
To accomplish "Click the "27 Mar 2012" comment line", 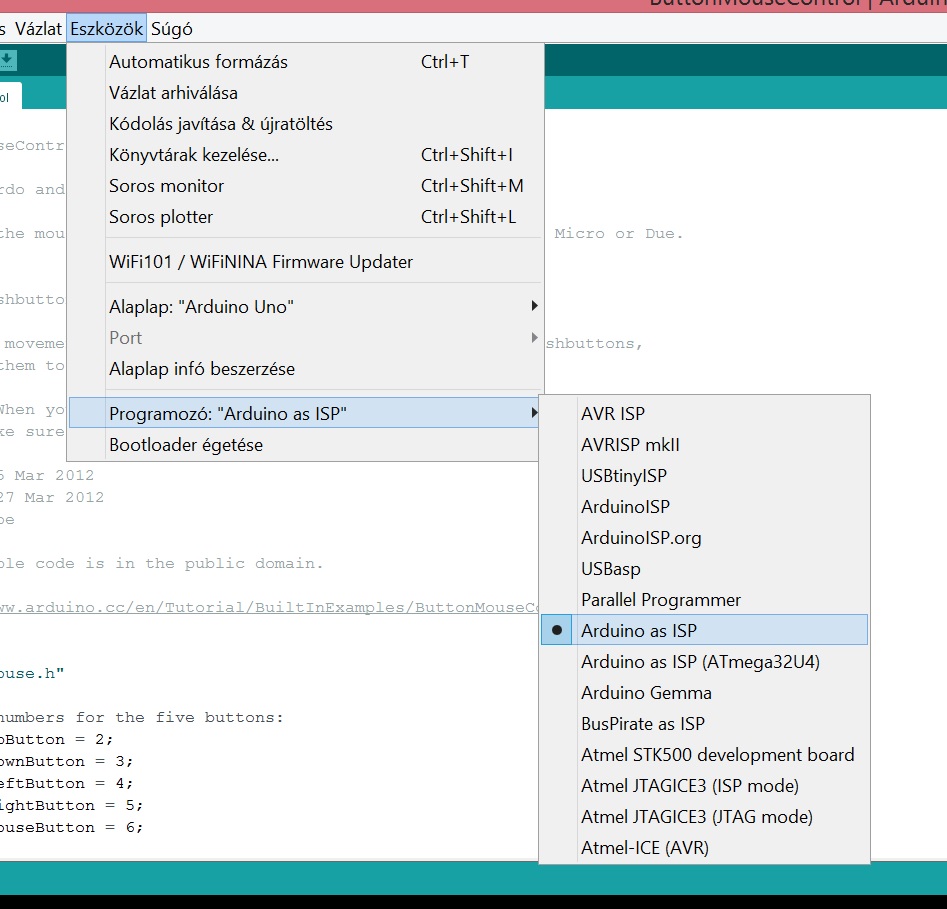I will click(x=51, y=497).
